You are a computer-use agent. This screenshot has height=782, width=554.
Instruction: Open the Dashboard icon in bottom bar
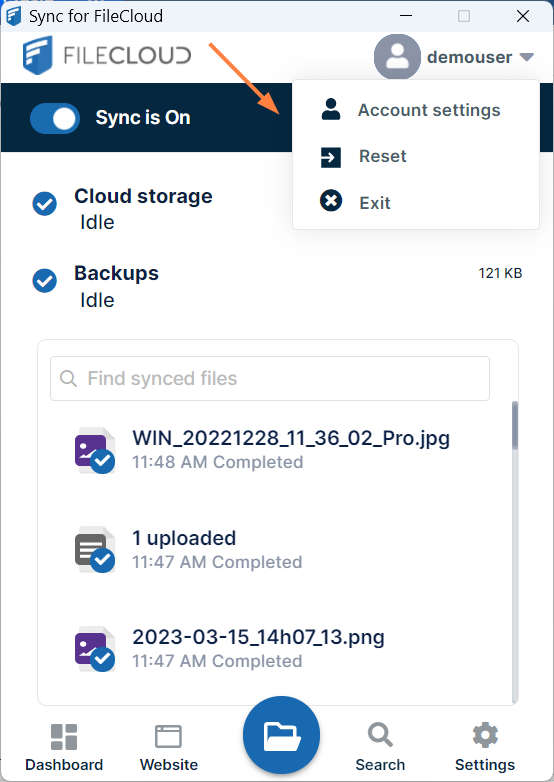pos(64,737)
